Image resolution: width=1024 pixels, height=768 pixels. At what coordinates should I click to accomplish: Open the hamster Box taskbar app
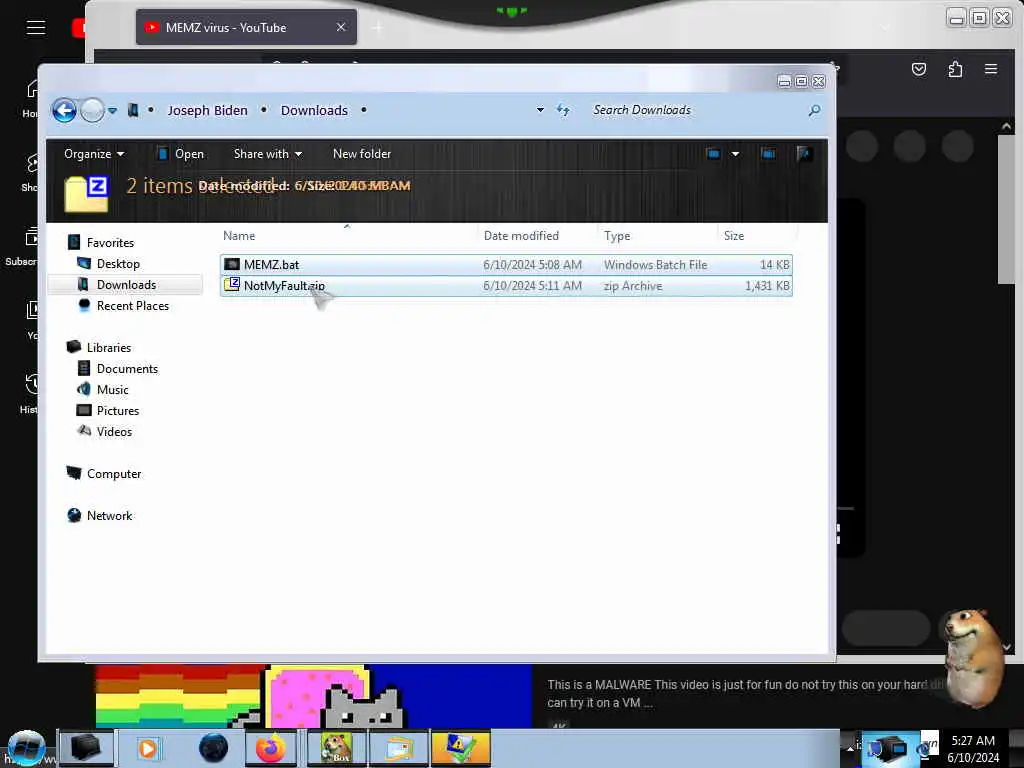(336, 748)
